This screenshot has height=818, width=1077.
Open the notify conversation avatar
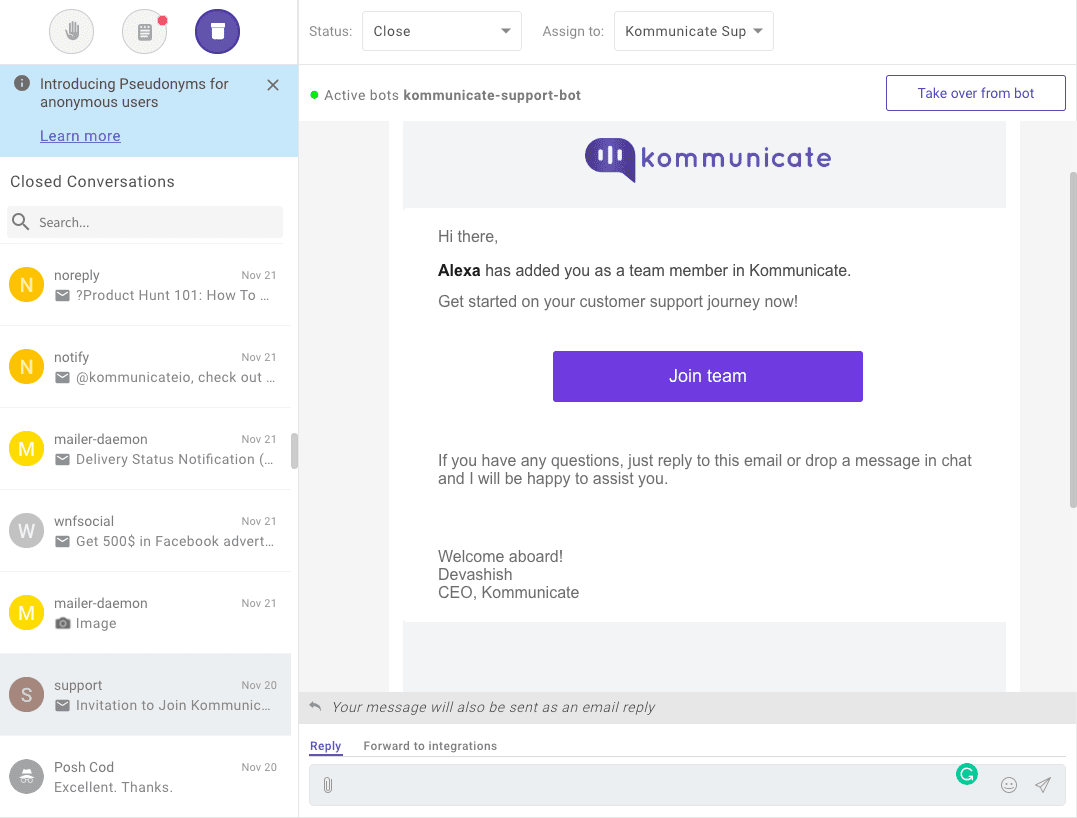tap(26, 366)
